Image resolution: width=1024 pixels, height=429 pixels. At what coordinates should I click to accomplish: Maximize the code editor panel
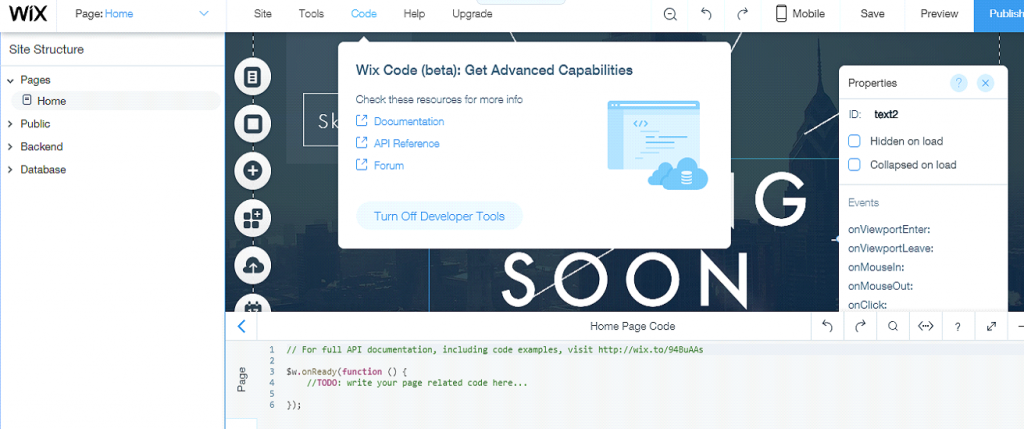[991, 326]
